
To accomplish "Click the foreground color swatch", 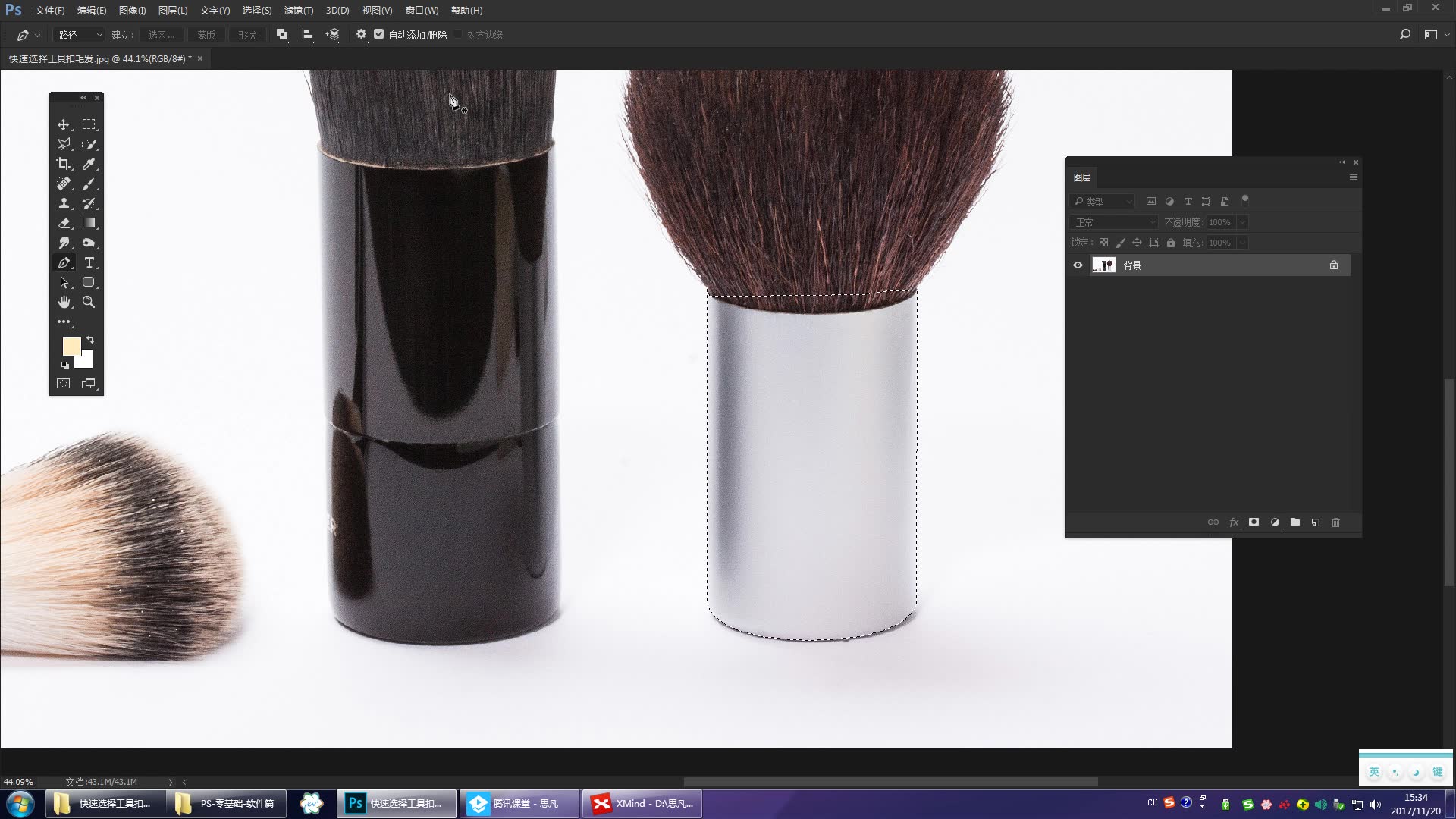I will (x=71, y=347).
